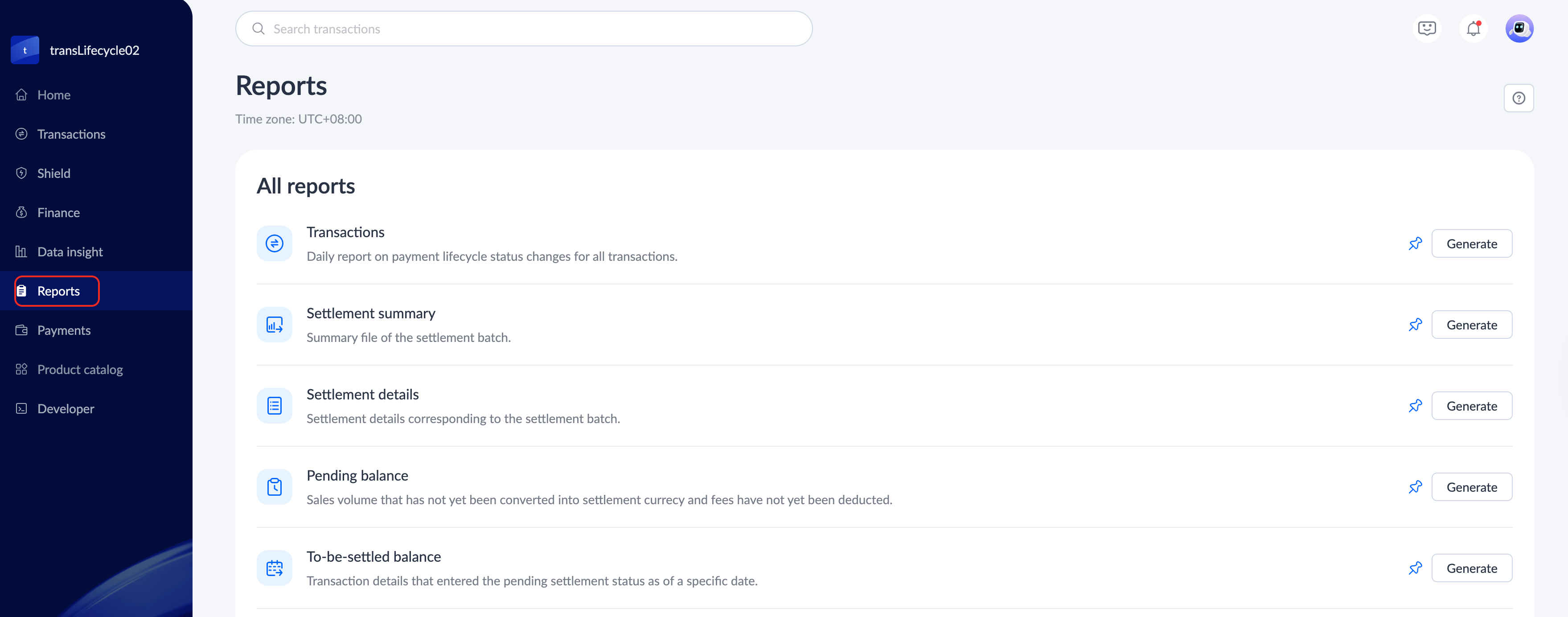Image resolution: width=1568 pixels, height=617 pixels.
Task: Click the help question mark icon
Action: click(x=1519, y=98)
